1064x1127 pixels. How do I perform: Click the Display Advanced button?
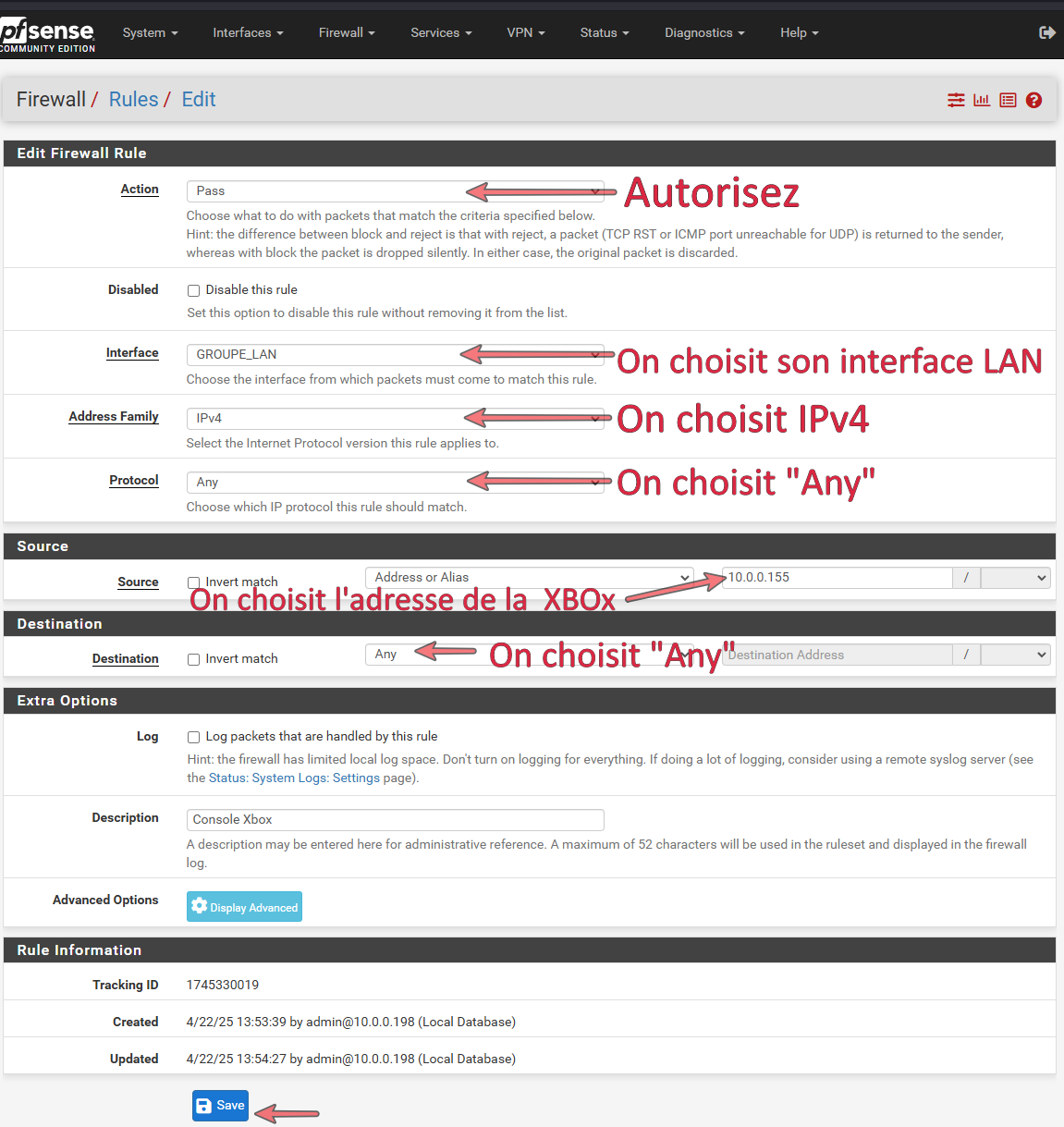[244, 907]
